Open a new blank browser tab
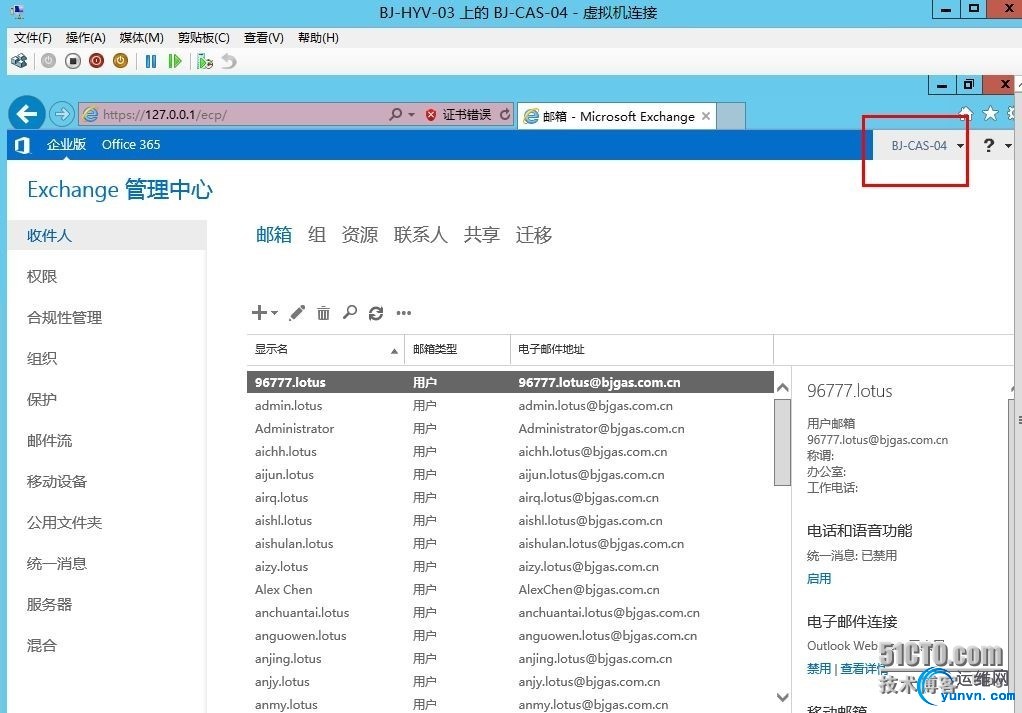Viewport: 1022px width, 713px height. [x=731, y=117]
